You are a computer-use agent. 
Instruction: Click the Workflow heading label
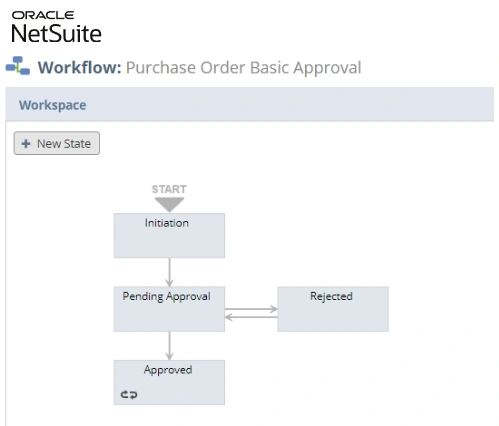79,67
